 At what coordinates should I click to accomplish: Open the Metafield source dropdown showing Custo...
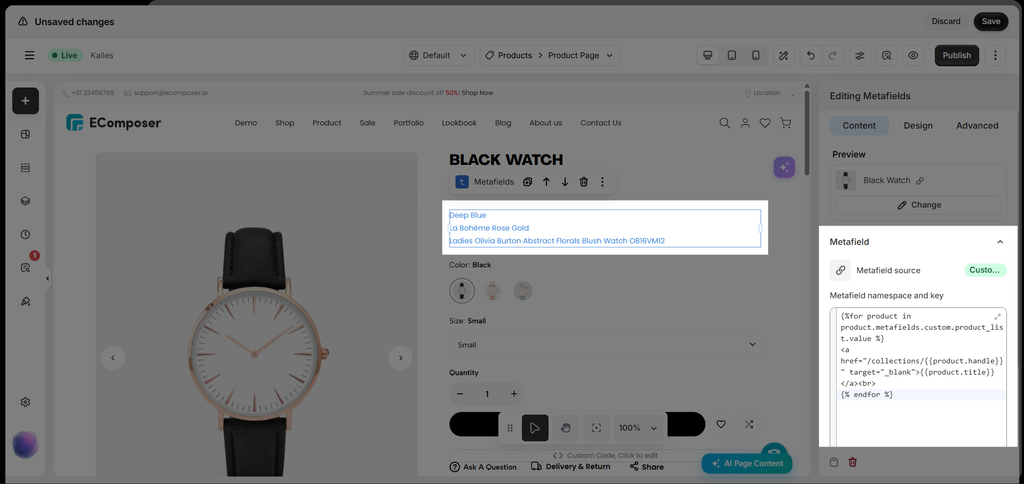coord(985,270)
